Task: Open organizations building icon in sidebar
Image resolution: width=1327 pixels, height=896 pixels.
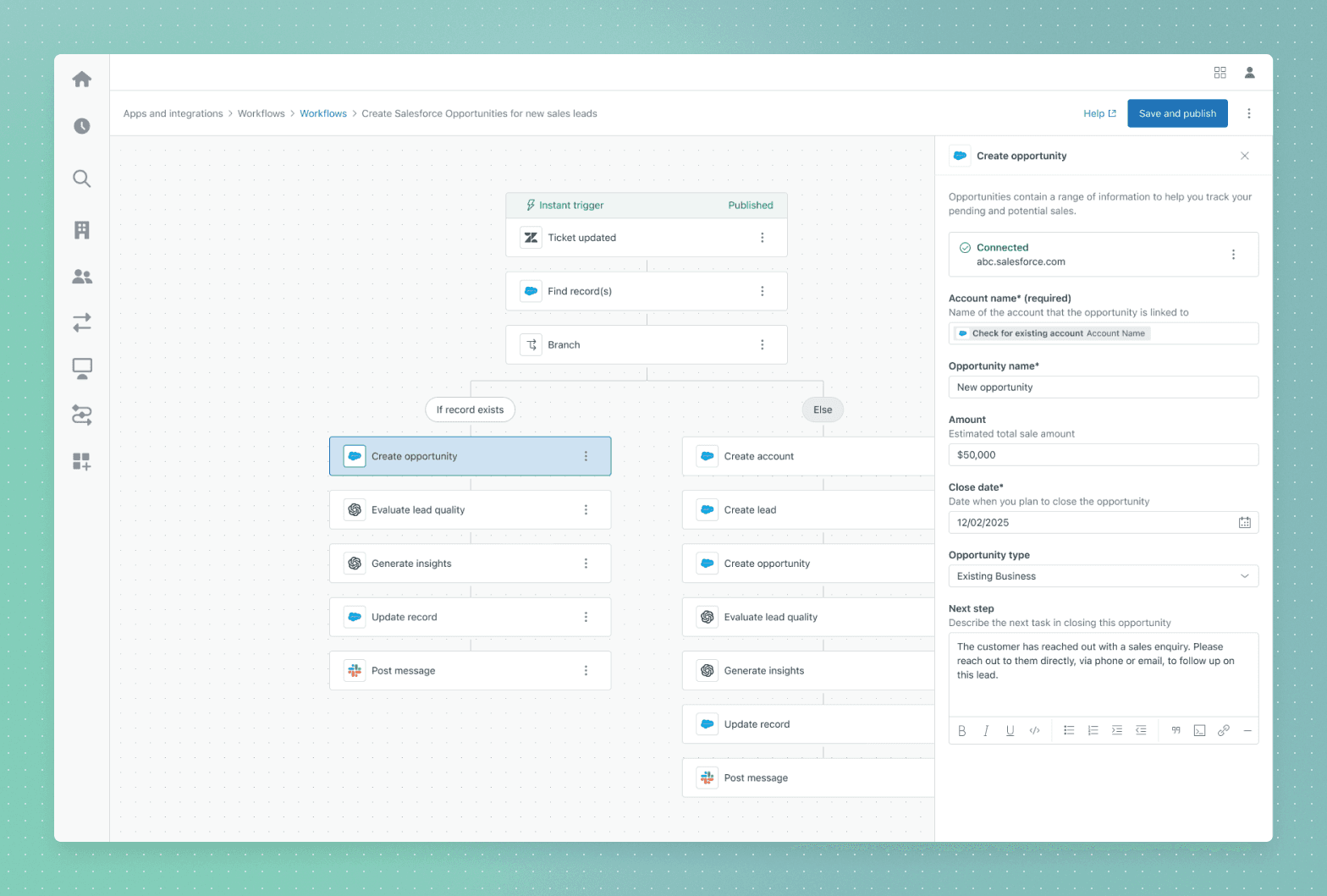Action: point(82,230)
